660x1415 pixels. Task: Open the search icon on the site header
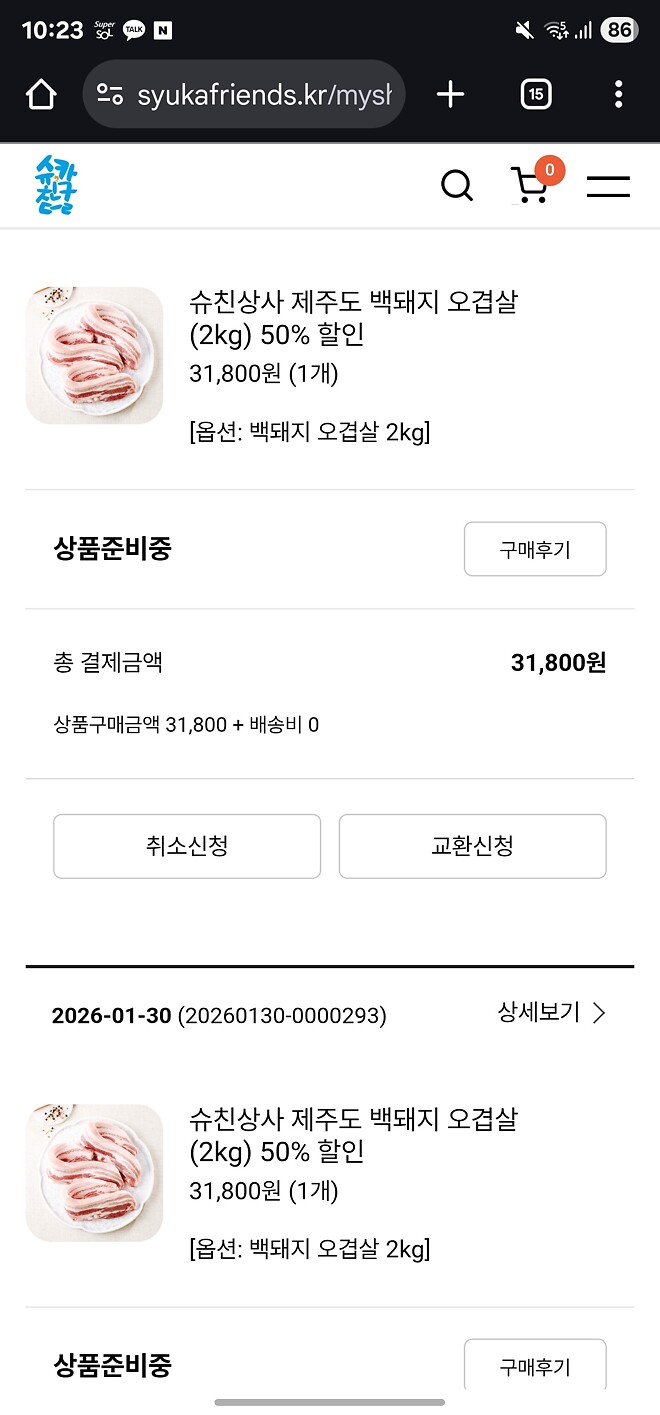coord(457,184)
